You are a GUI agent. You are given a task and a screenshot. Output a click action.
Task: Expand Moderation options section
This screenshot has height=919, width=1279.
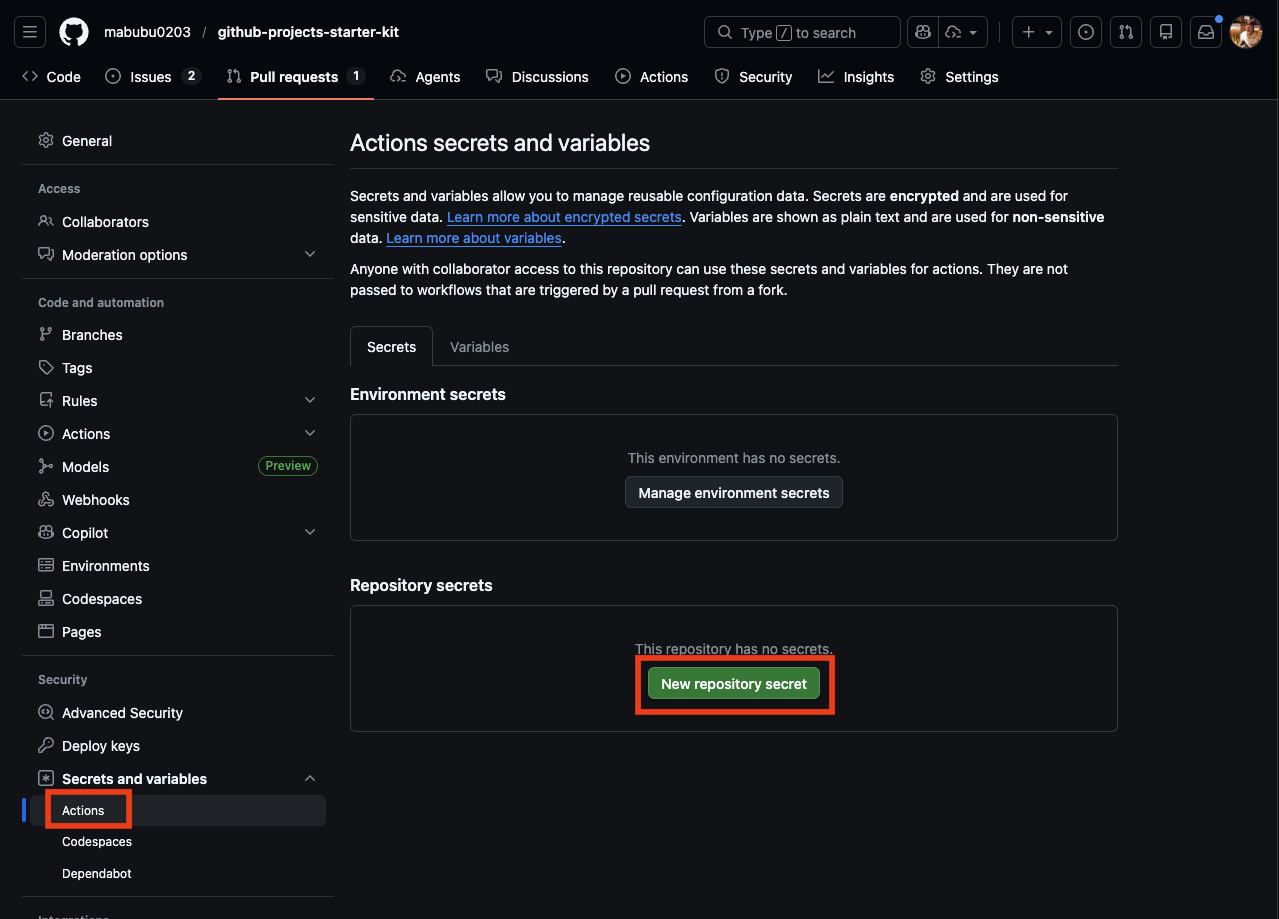(x=310, y=255)
